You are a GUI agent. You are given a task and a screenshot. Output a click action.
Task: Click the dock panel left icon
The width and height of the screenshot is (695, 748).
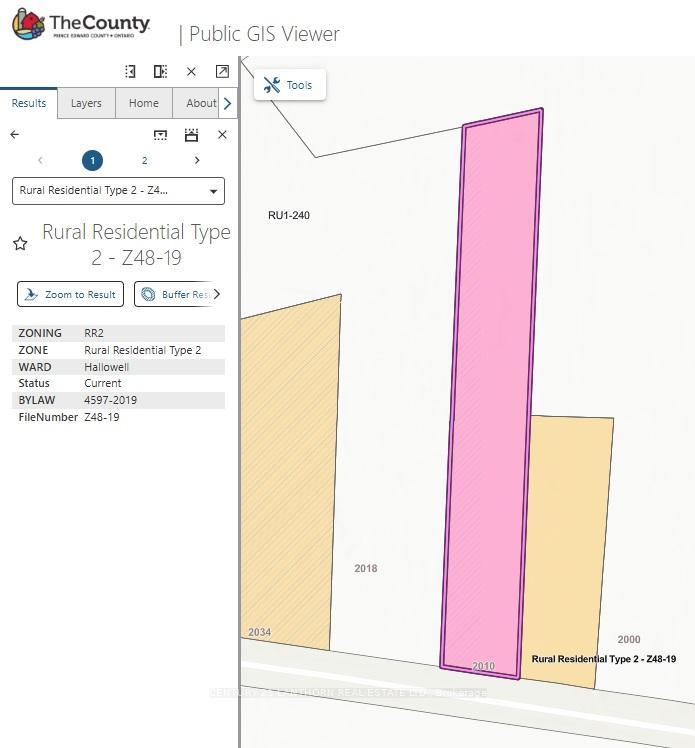[x=130, y=71]
